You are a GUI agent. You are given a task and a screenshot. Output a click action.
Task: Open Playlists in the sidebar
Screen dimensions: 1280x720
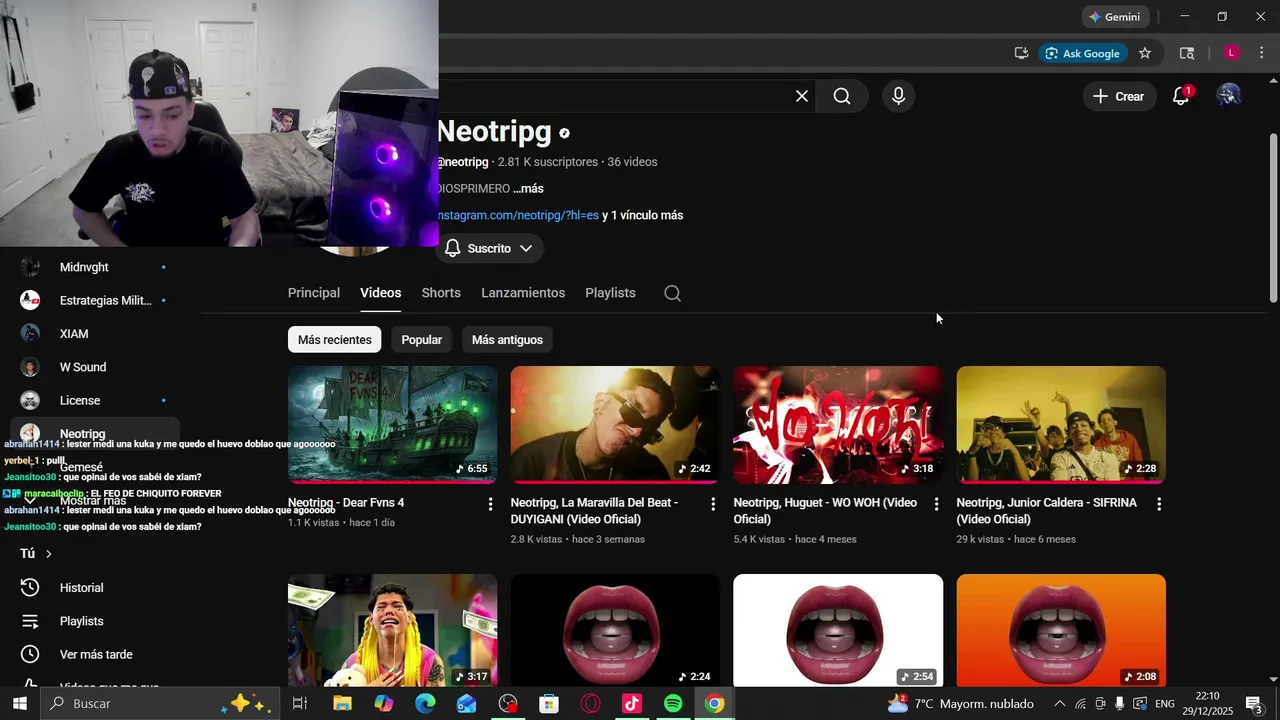click(95, 621)
